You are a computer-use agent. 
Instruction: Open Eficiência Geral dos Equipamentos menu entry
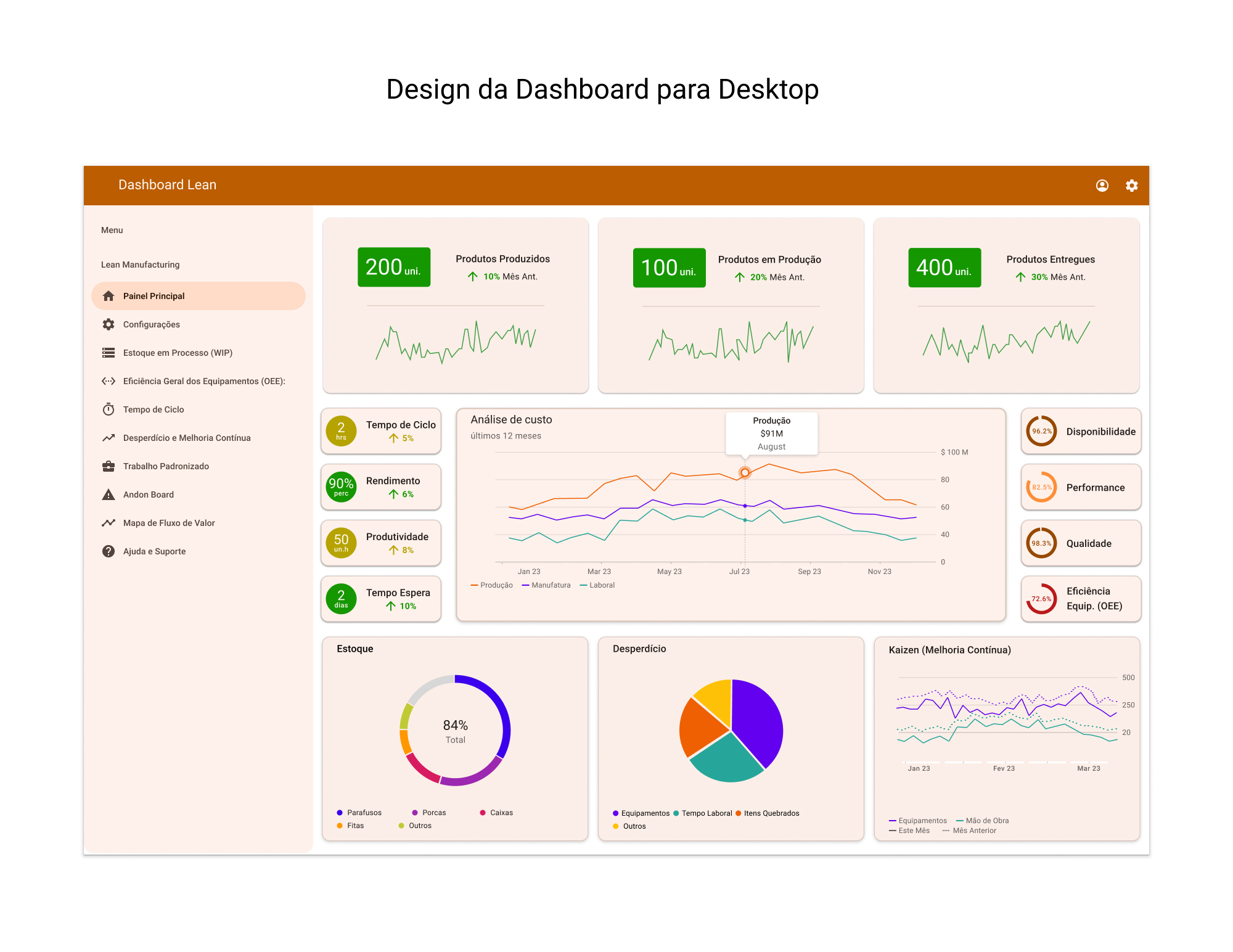coord(203,381)
